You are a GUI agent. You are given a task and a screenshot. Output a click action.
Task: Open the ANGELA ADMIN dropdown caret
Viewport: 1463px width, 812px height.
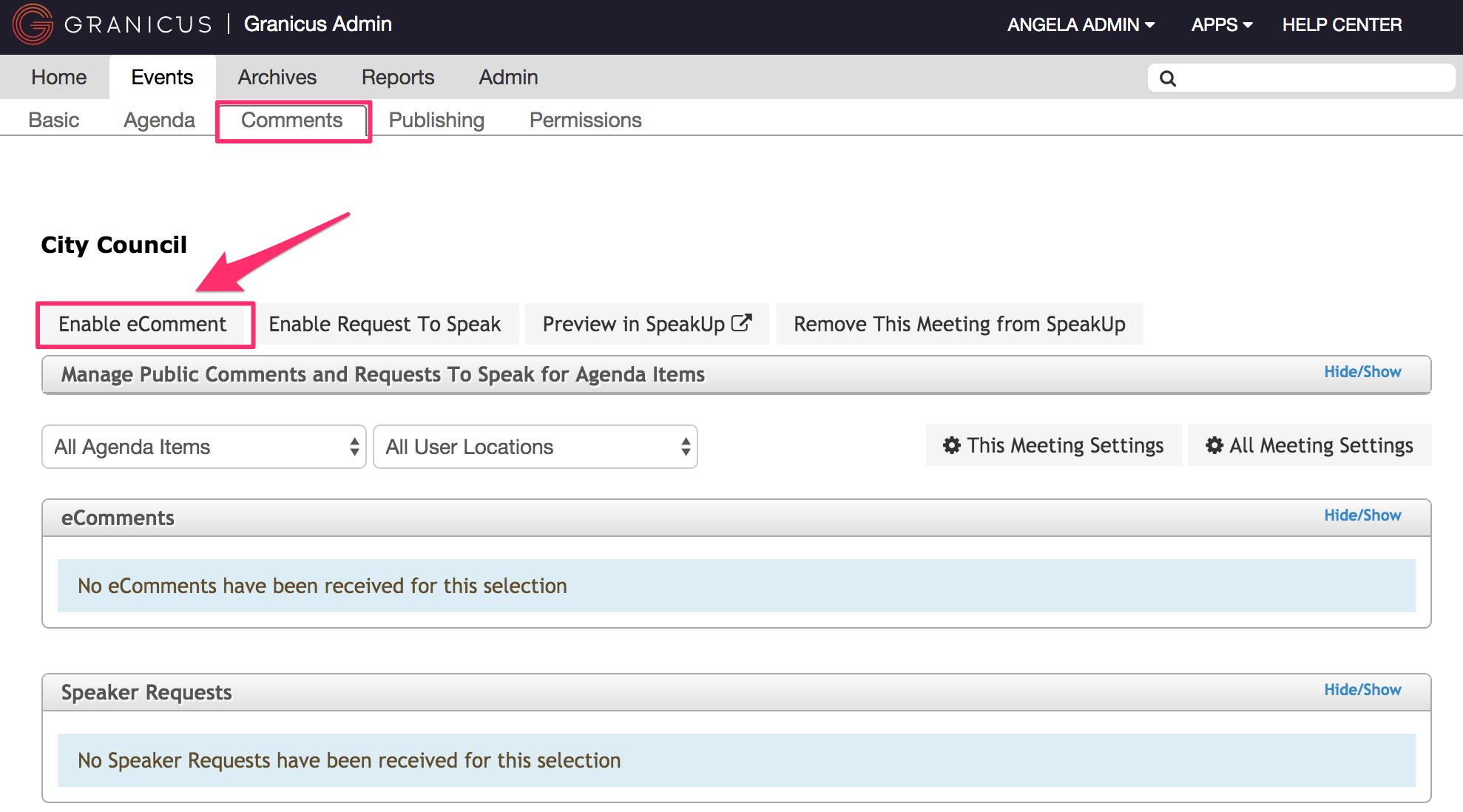(x=1151, y=25)
